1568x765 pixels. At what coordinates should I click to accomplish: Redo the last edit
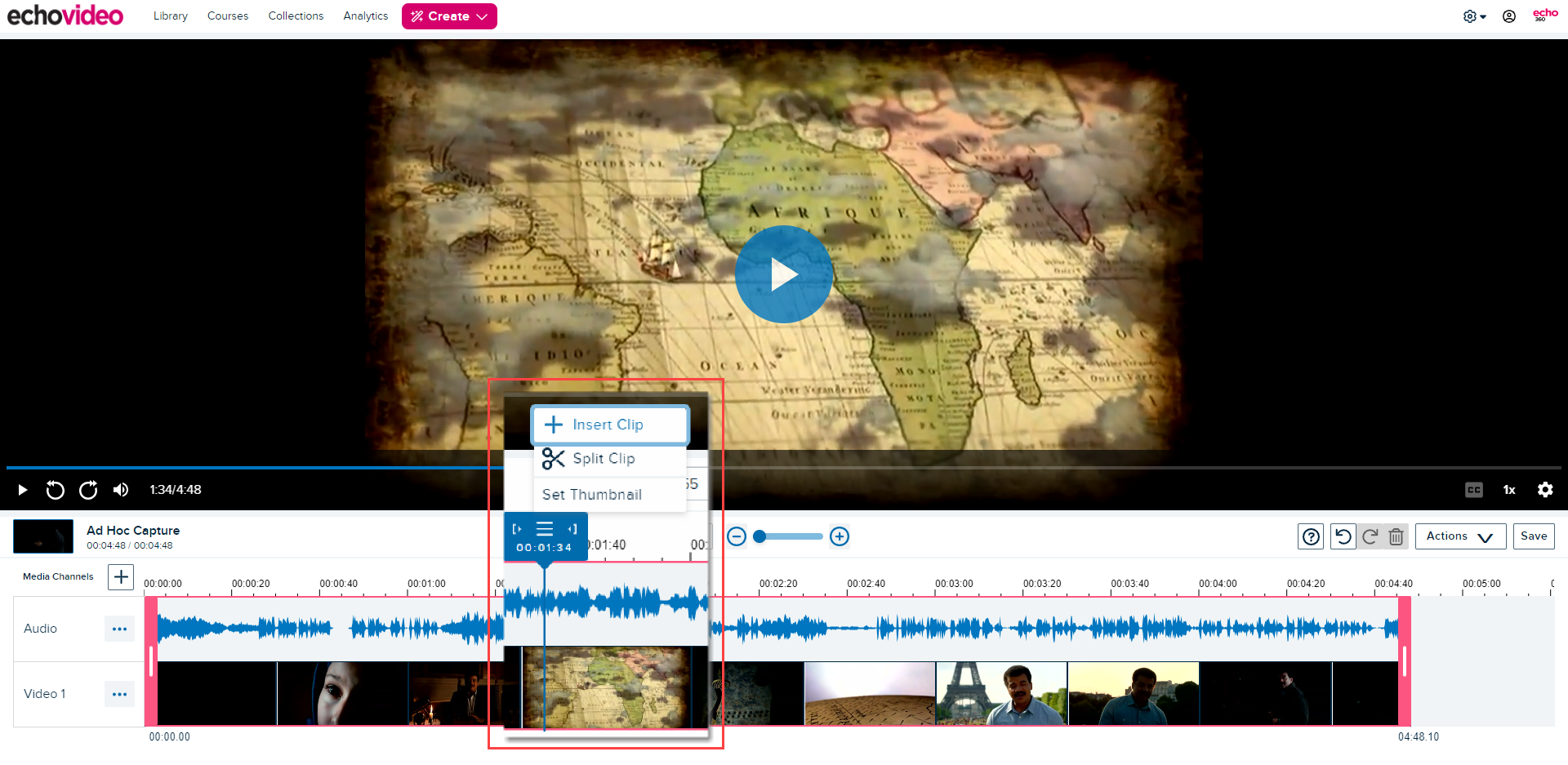click(x=1370, y=536)
